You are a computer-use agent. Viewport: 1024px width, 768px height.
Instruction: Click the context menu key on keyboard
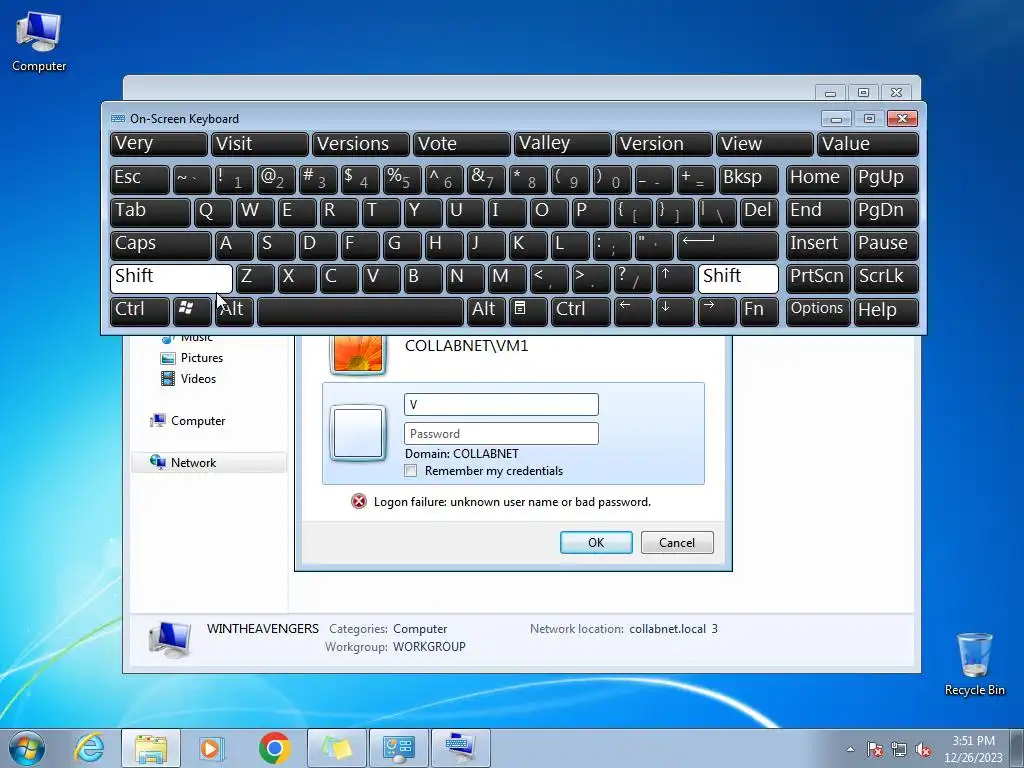pos(528,310)
